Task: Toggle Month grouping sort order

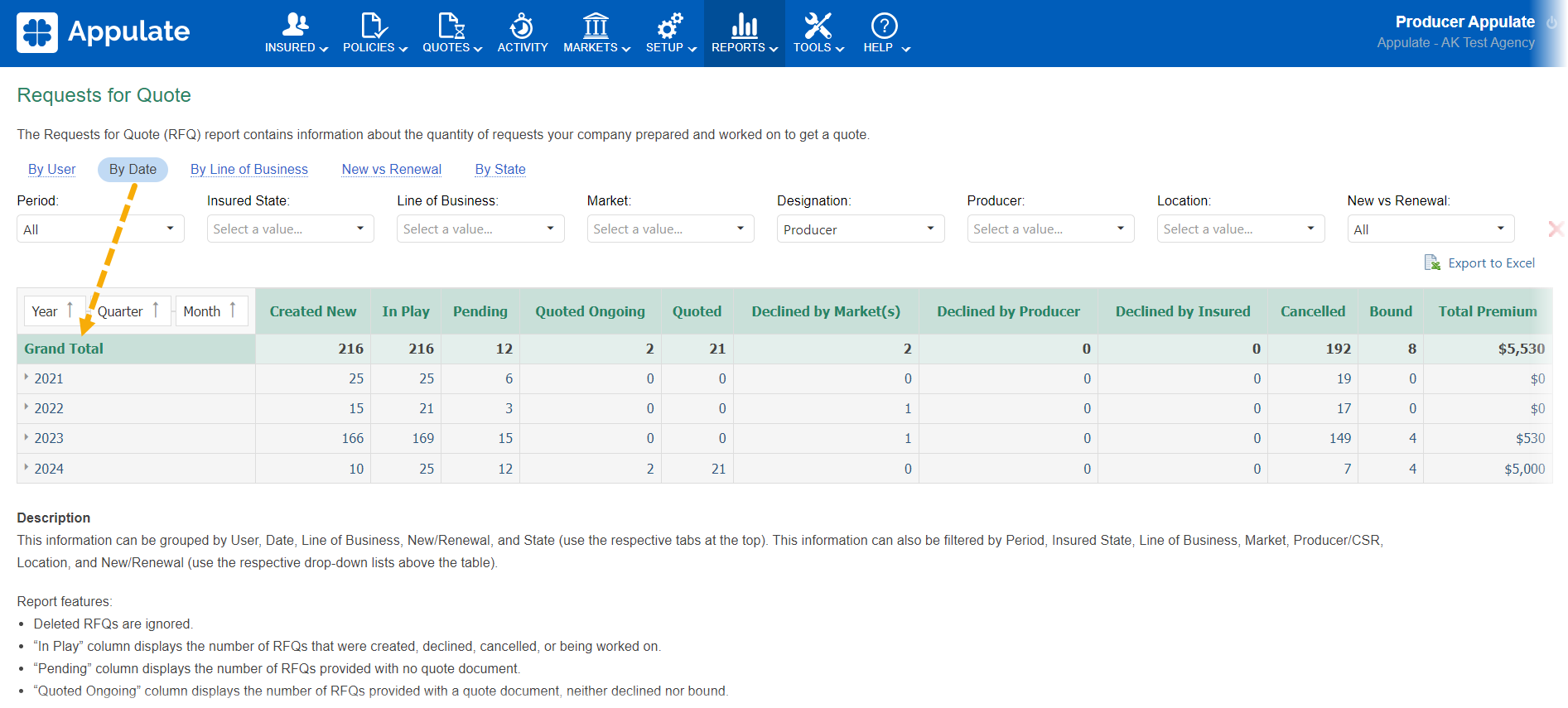Action: tap(233, 311)
